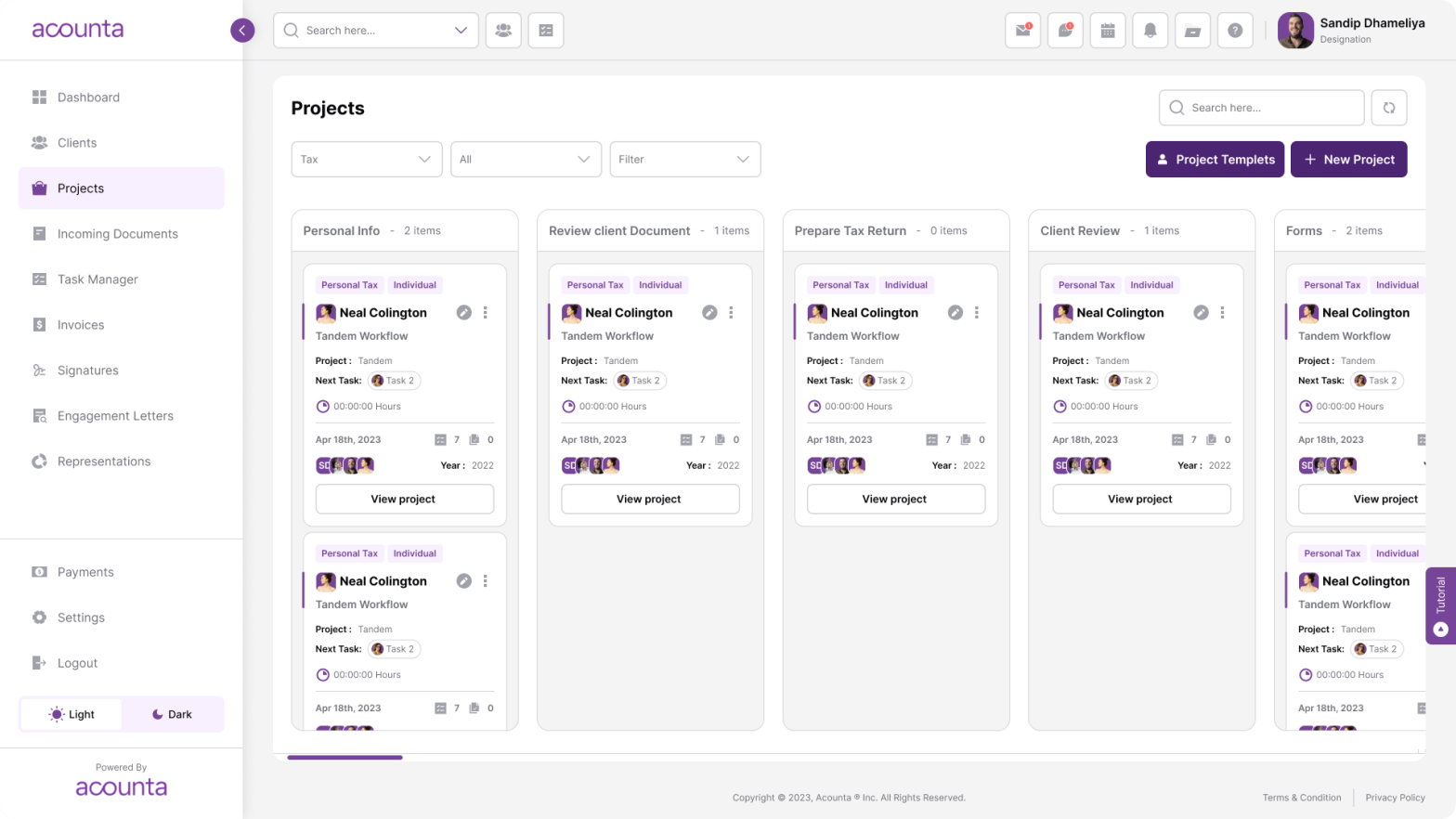Viewport: 1456px width, 819px height.
Task: Open the mail icon in the header
Action: pyautogui.click(x=1022, y=31)
